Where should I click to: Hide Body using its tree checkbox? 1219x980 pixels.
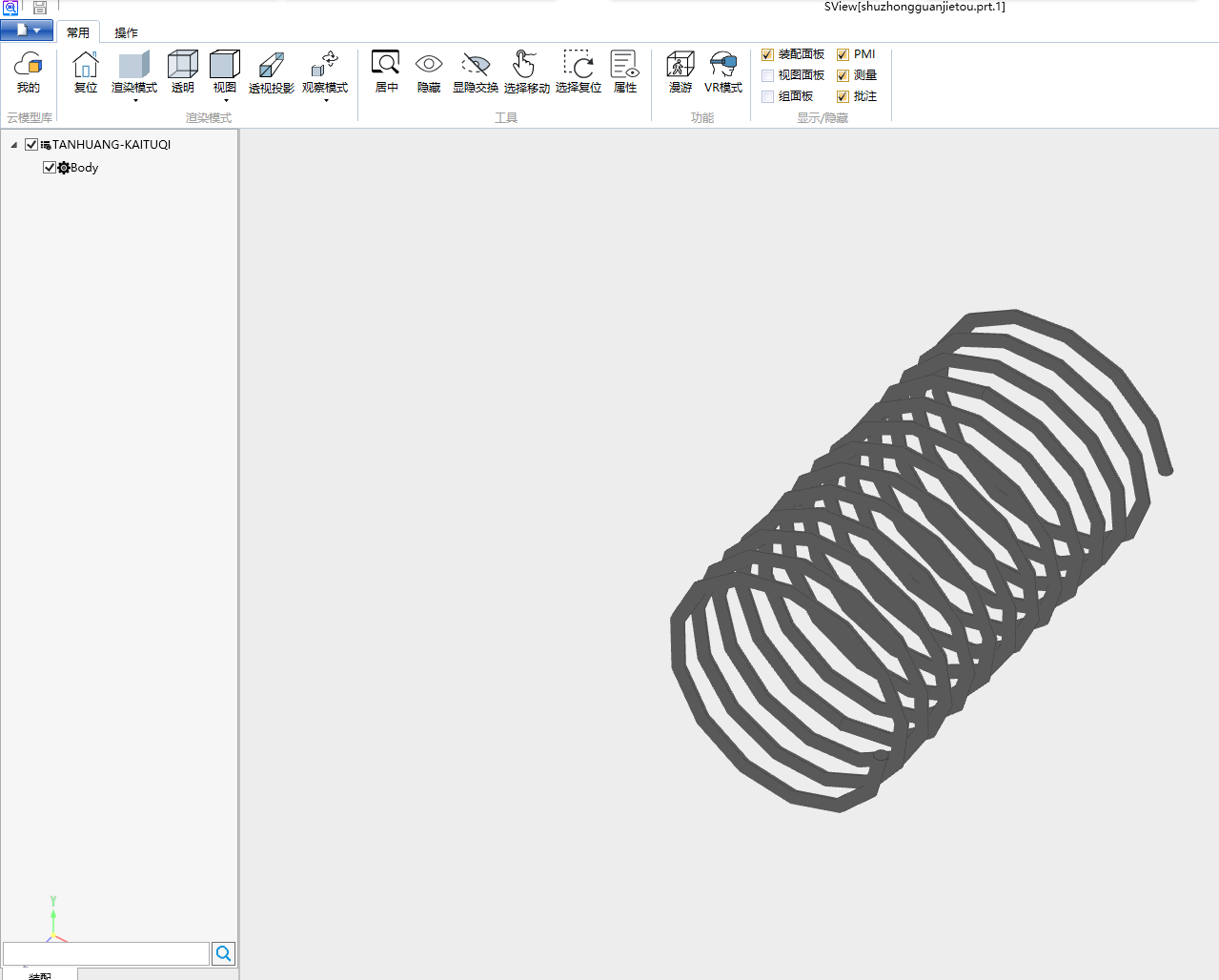(50, 168)
